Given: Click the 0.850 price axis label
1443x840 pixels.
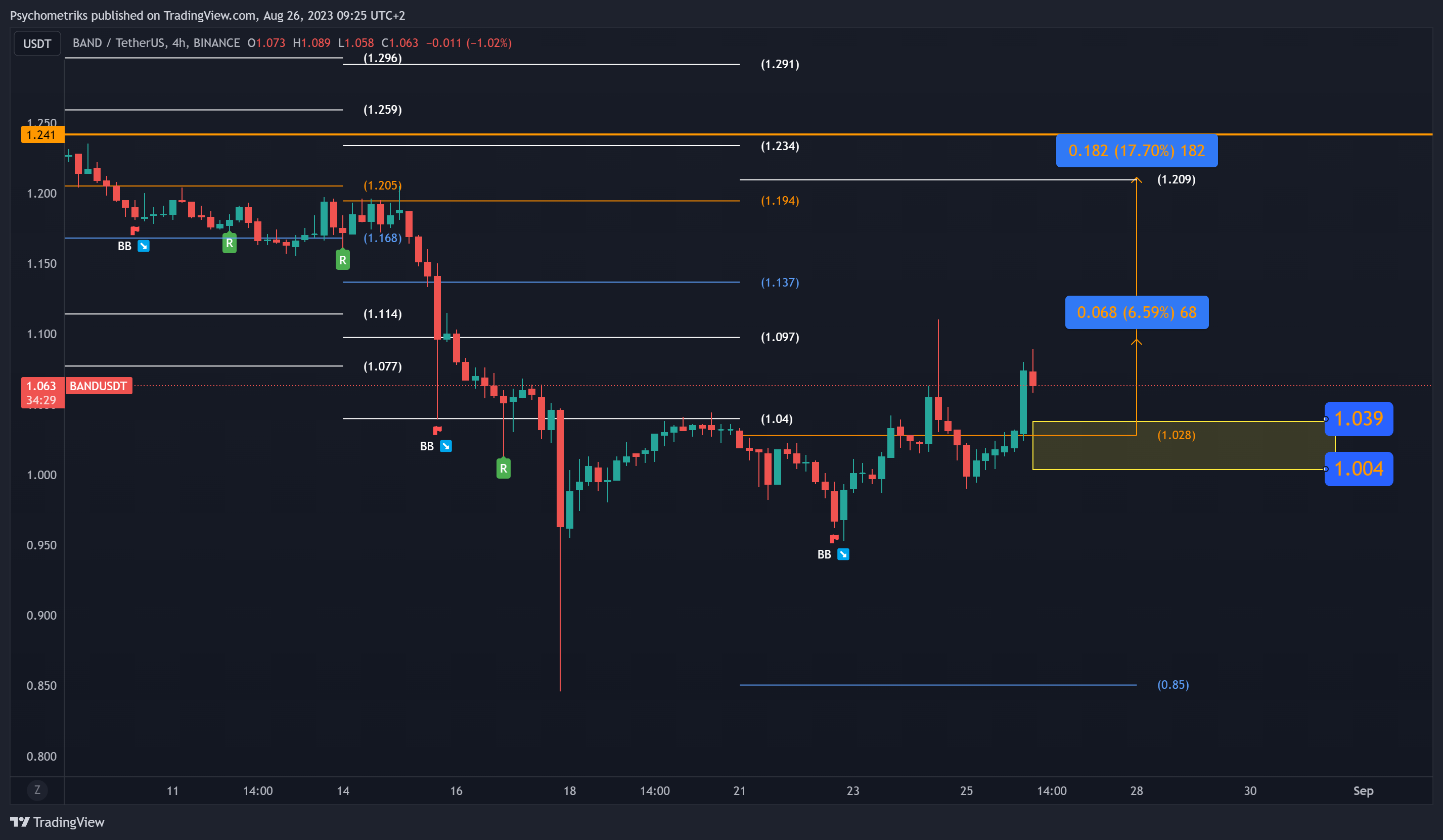Looking at the screenshot, I should click(x=42, y=685).
